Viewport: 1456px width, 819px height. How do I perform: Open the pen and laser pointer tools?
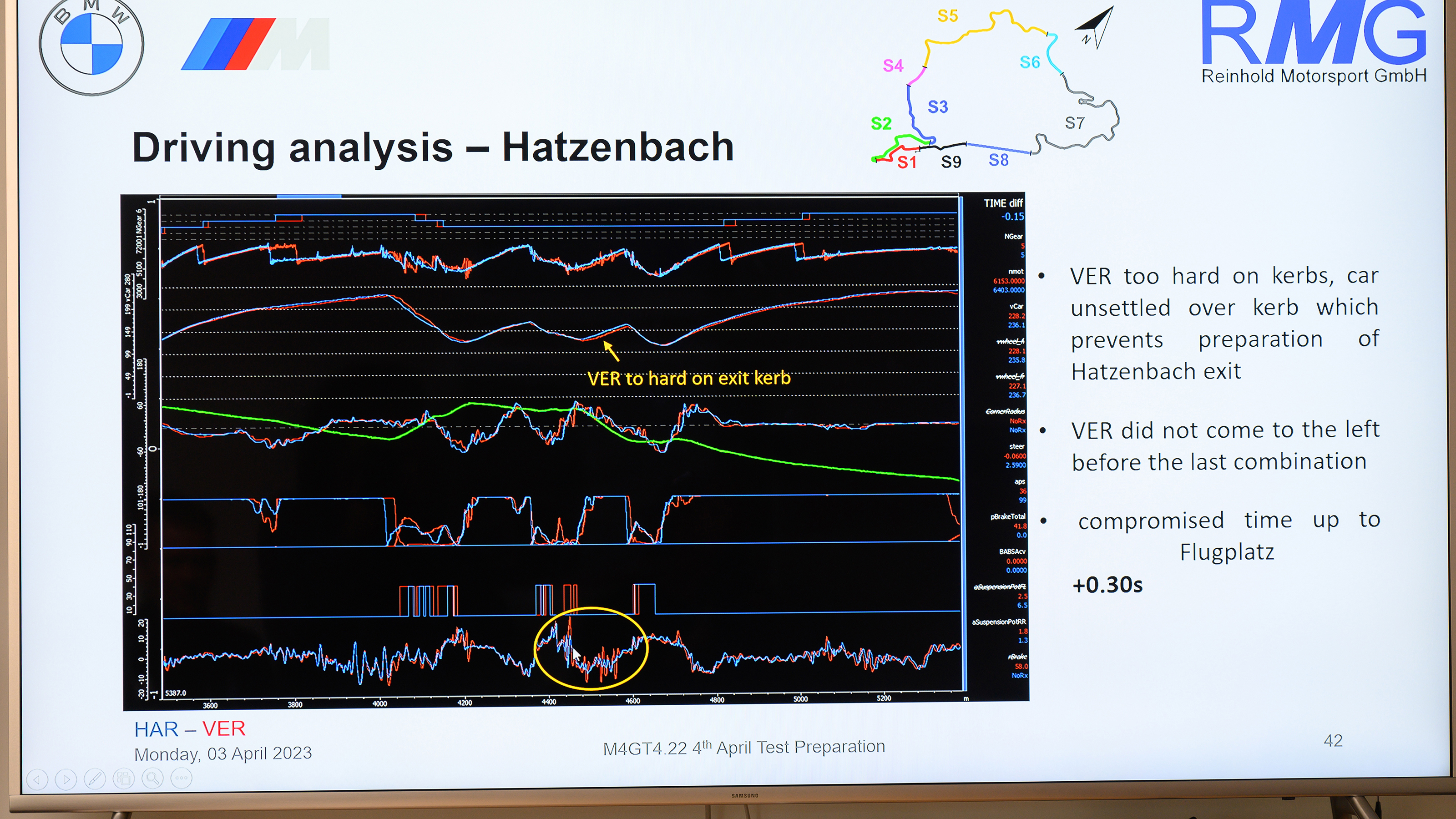coord(95,779)
